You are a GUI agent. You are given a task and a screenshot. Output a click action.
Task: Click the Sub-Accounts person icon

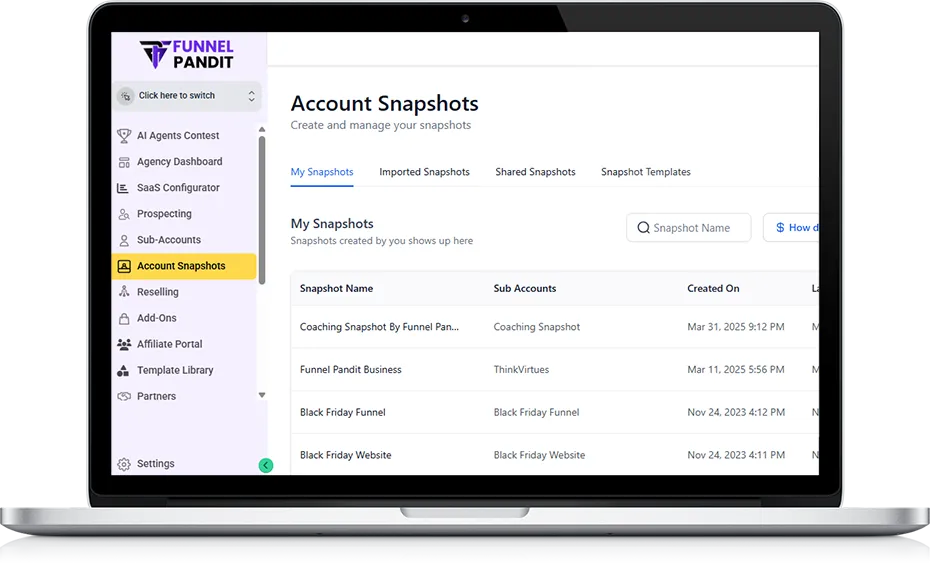click(x=124, y=240)
